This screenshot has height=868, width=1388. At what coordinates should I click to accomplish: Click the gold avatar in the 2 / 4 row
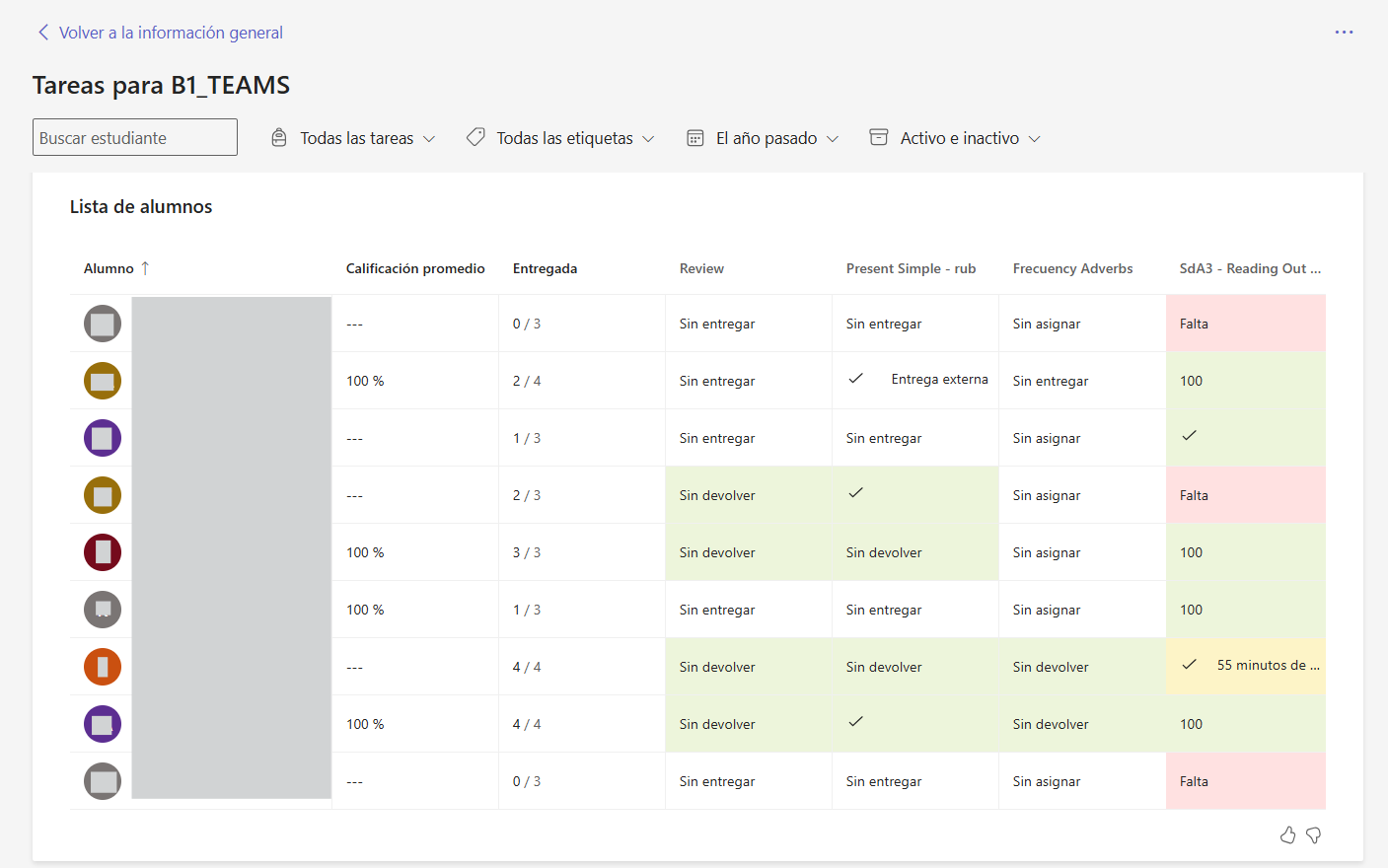103,381
